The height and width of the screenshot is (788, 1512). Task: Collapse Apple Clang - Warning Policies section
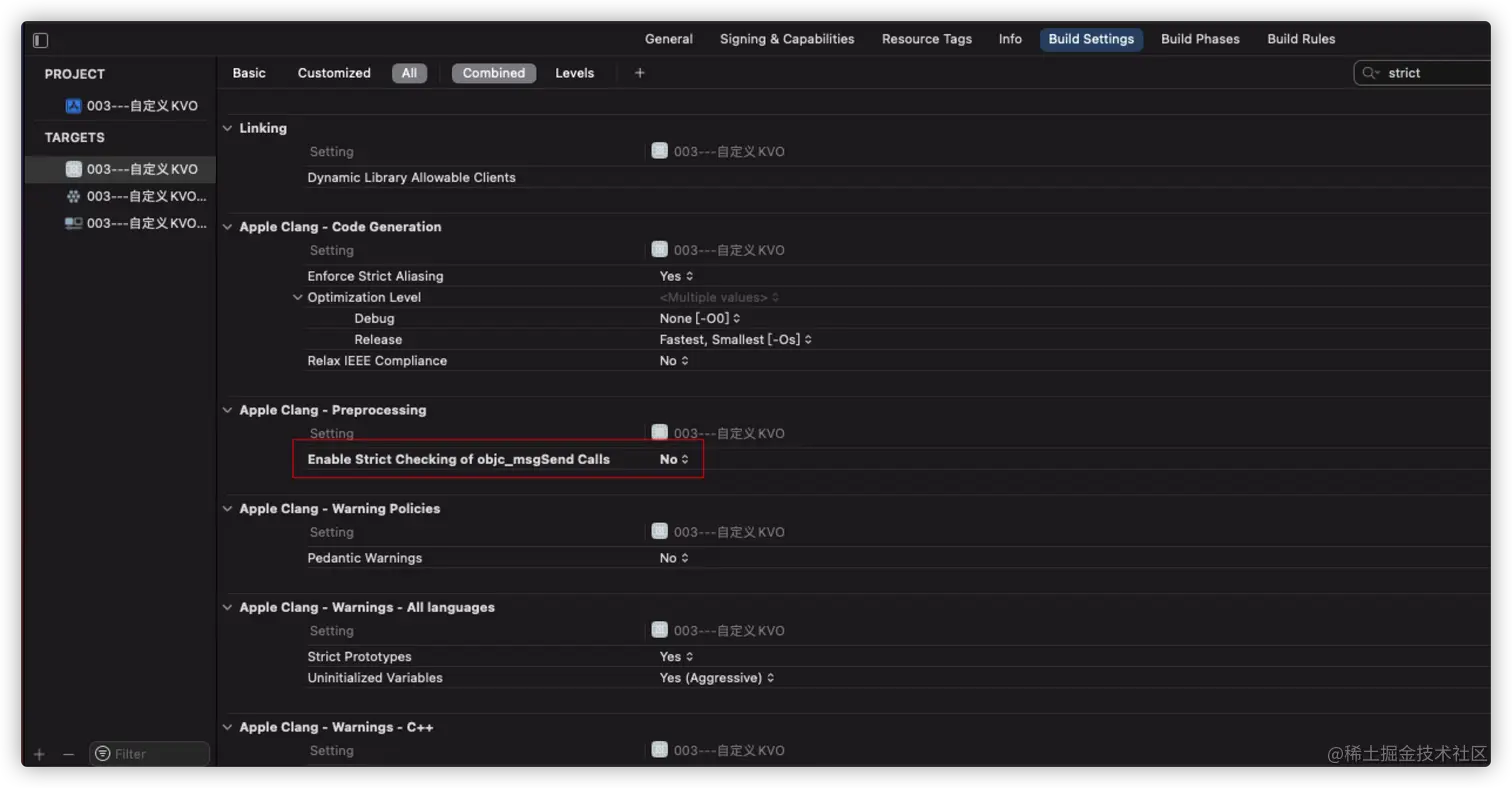point(228,509)
